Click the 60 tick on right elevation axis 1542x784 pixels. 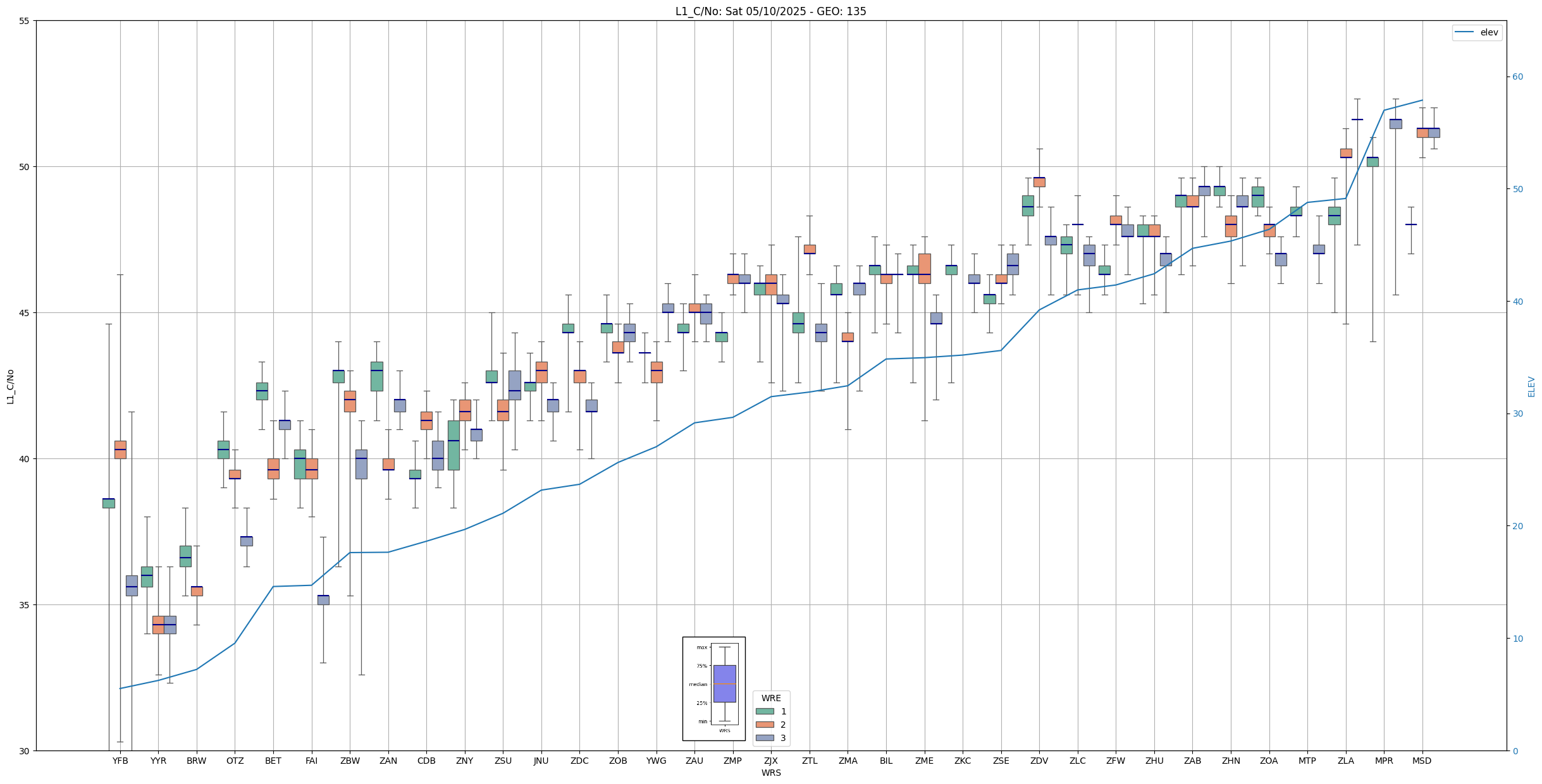click(1517, 77)
